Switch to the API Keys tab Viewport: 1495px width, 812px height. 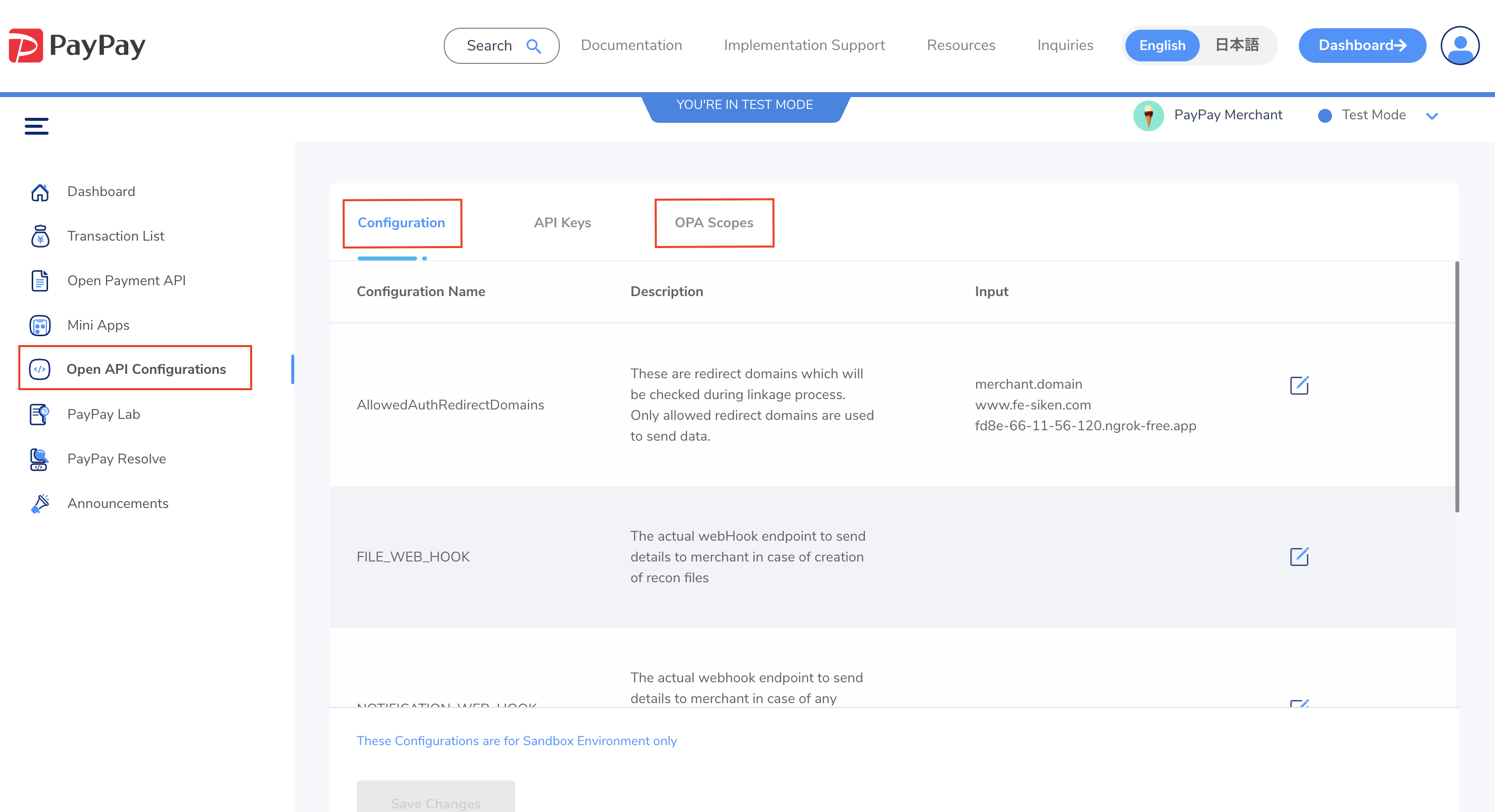point(562,223)
